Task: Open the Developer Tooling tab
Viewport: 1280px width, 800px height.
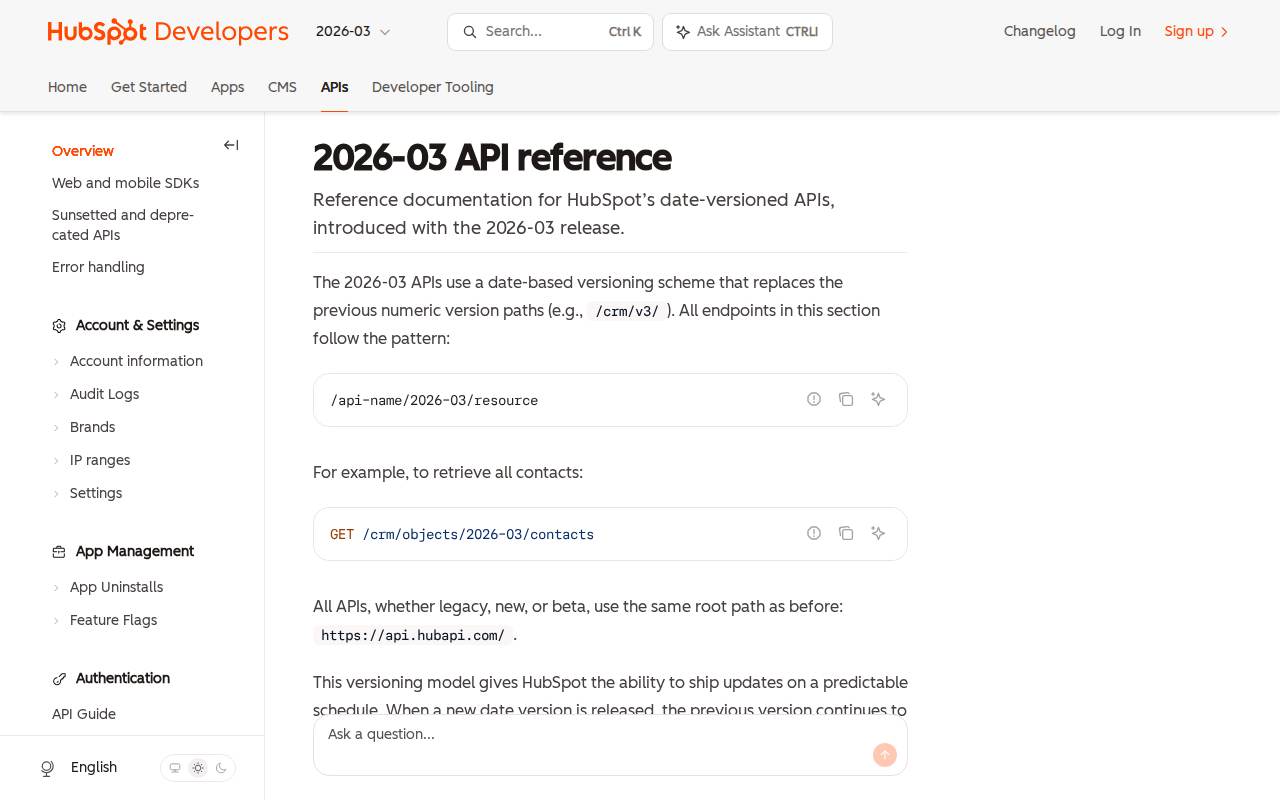Action: pos(433,88)
